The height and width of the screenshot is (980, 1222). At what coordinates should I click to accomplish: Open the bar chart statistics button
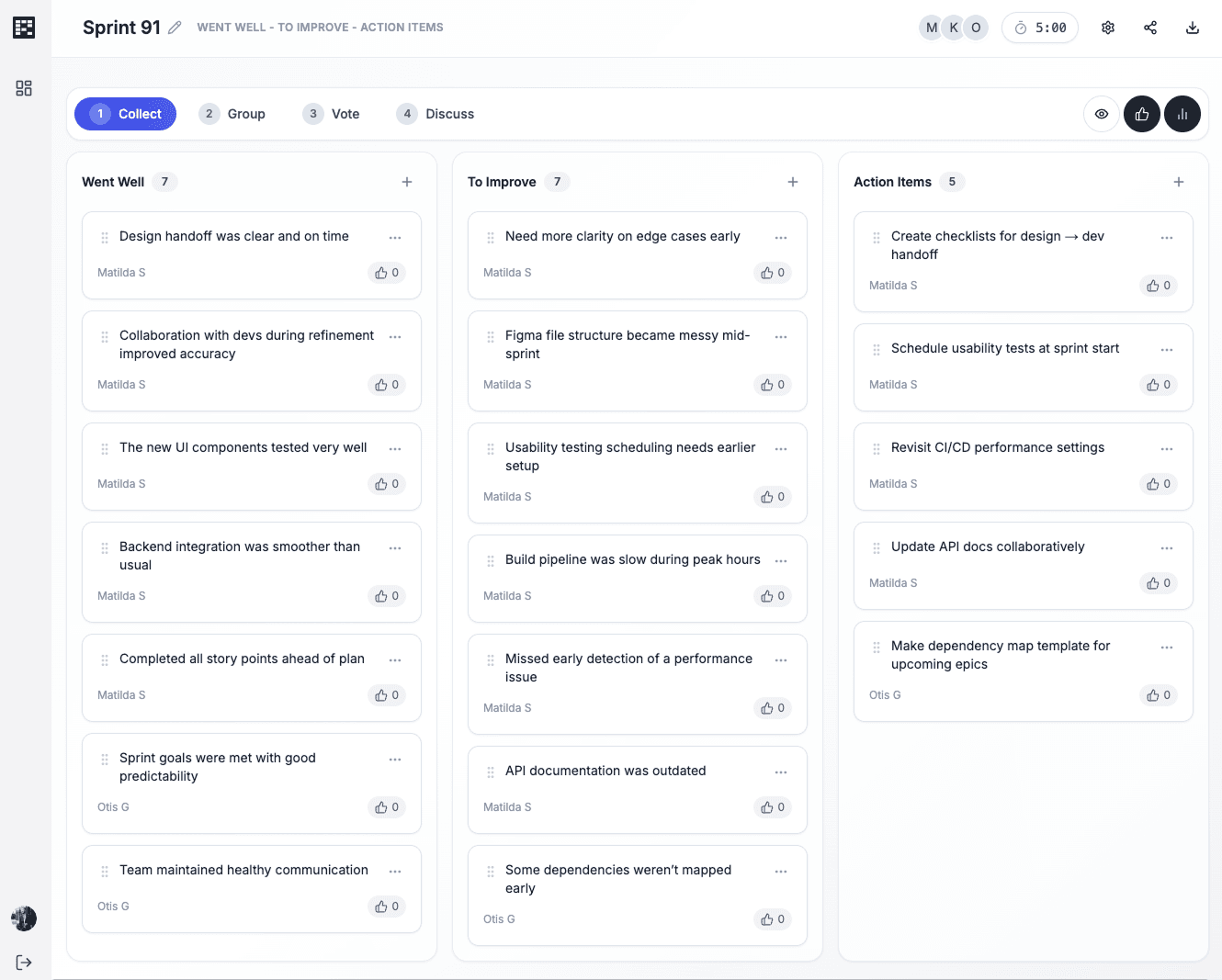tap(1182, 114)
